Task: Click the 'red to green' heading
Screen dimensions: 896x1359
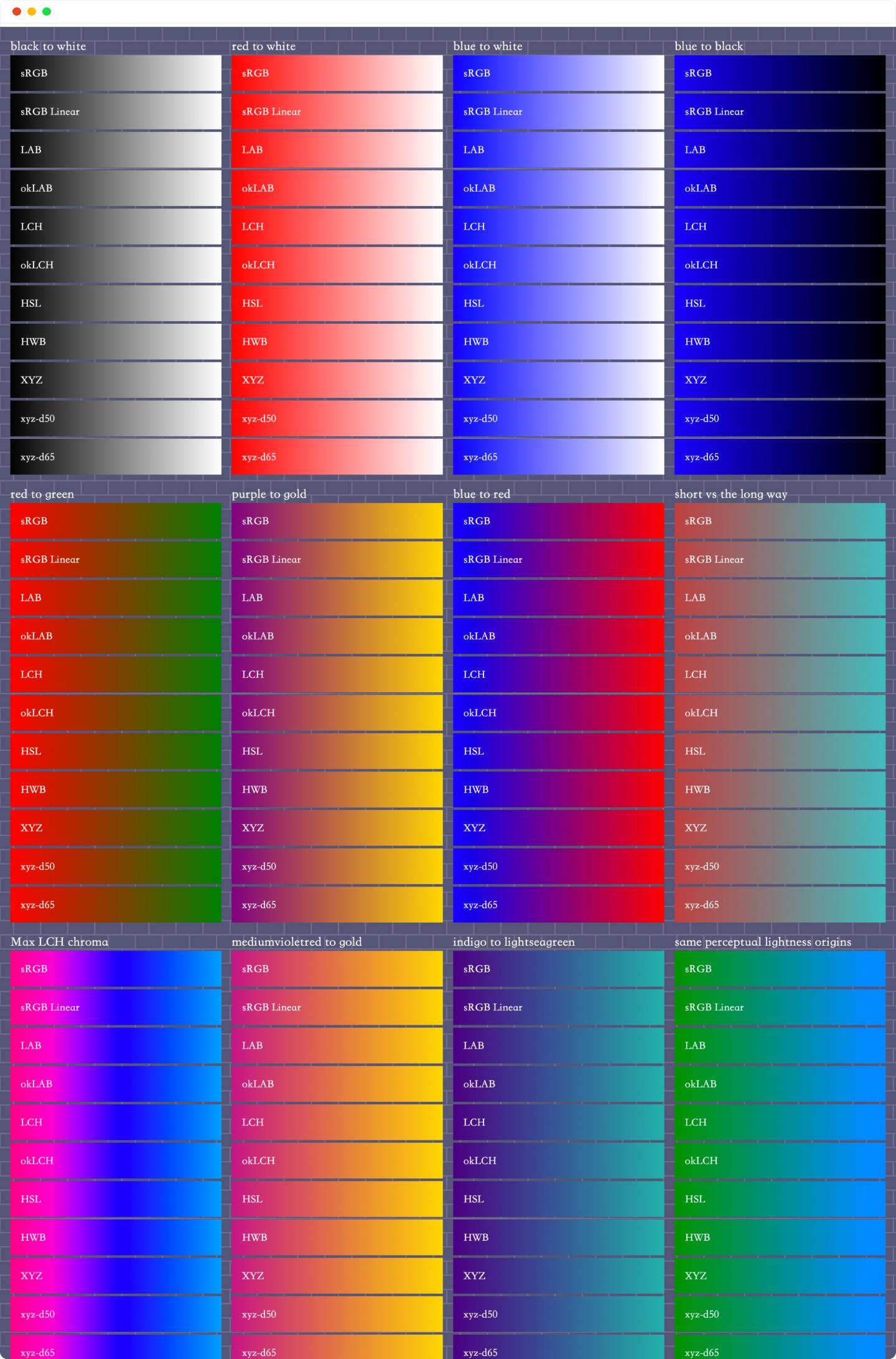Action: point(42,494)
